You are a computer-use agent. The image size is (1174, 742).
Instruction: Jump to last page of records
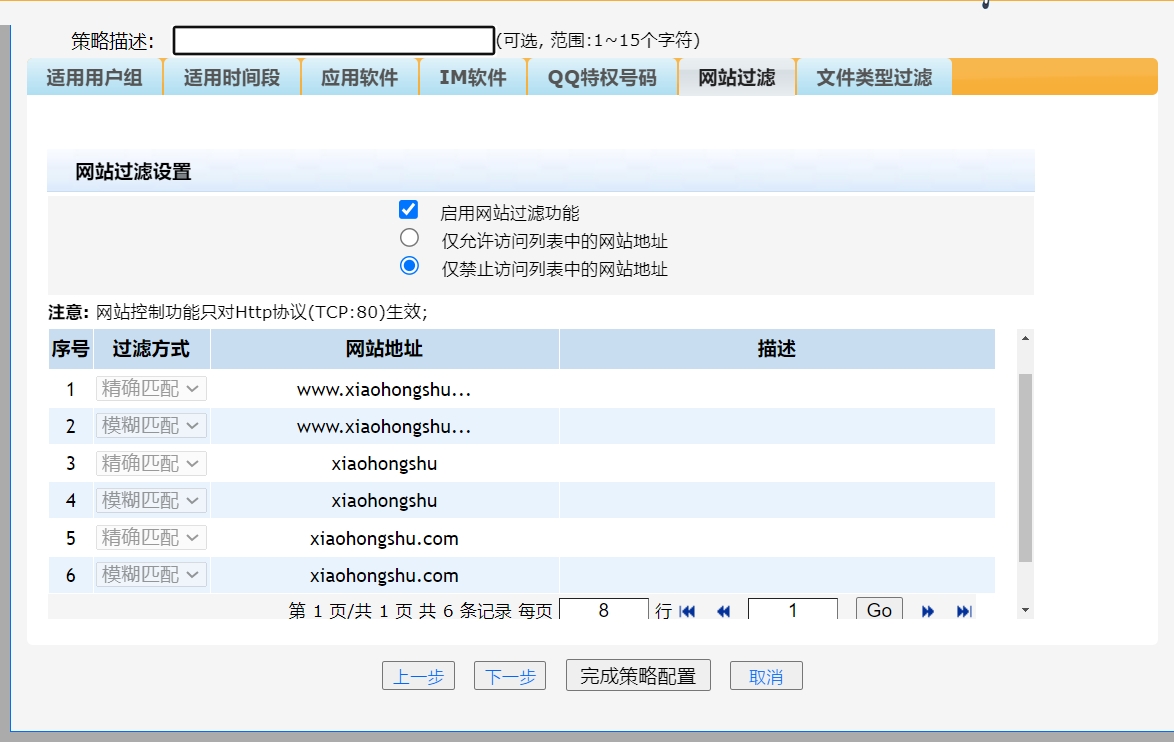(964, 611)
